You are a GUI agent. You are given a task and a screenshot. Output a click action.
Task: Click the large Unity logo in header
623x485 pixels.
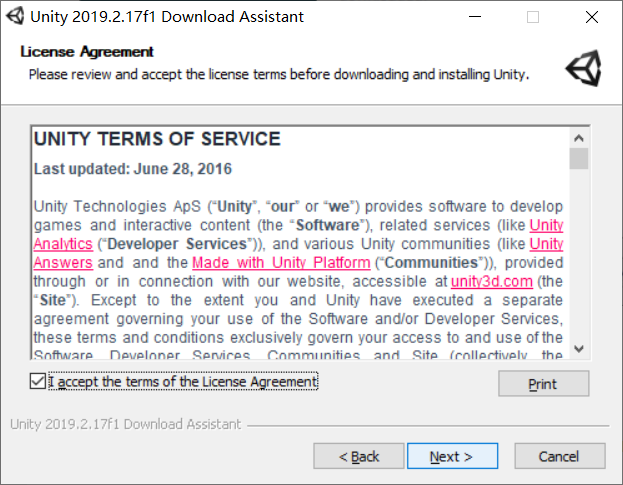[583, 68]
